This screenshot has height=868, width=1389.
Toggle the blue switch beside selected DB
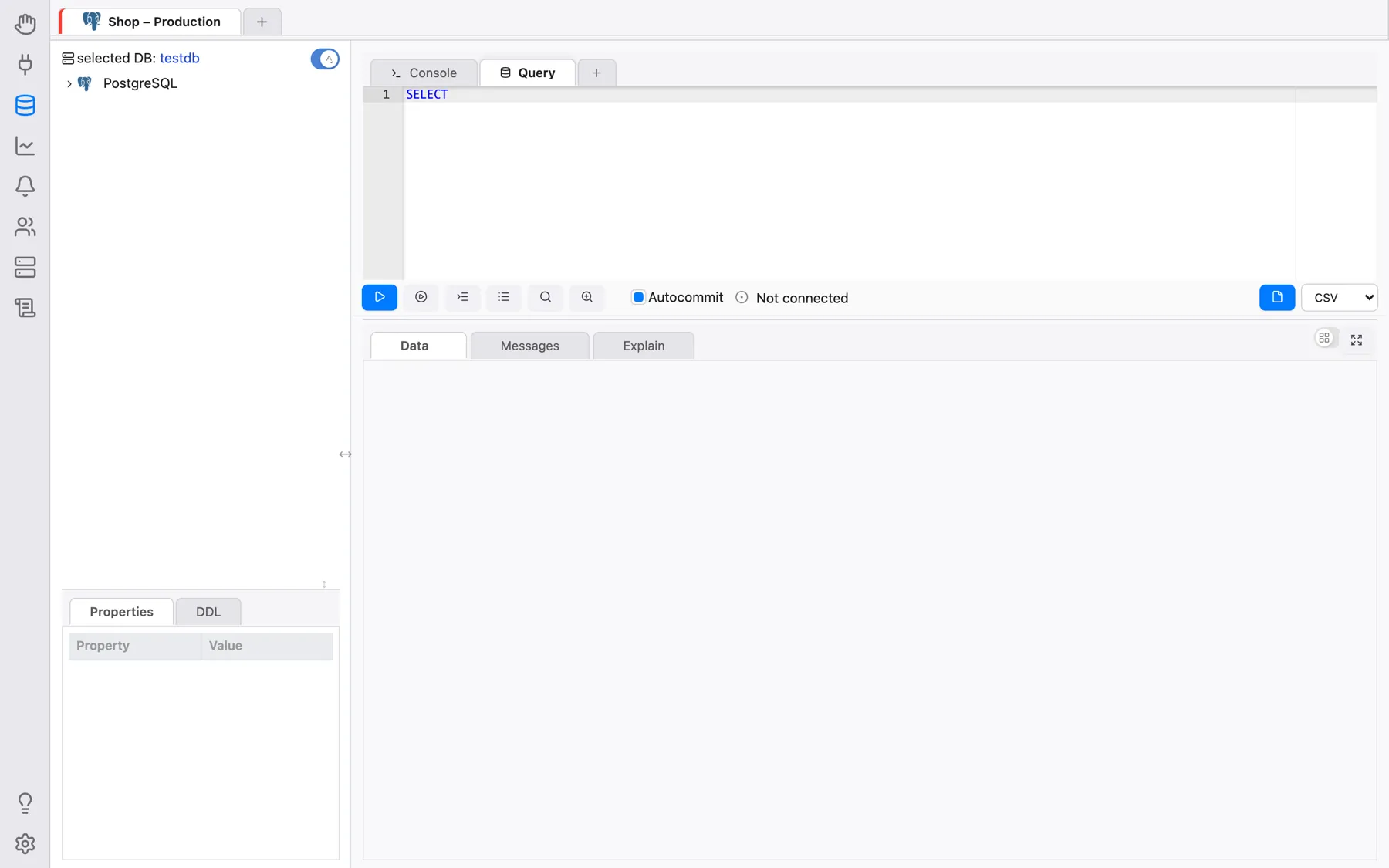tap(325, 59)
